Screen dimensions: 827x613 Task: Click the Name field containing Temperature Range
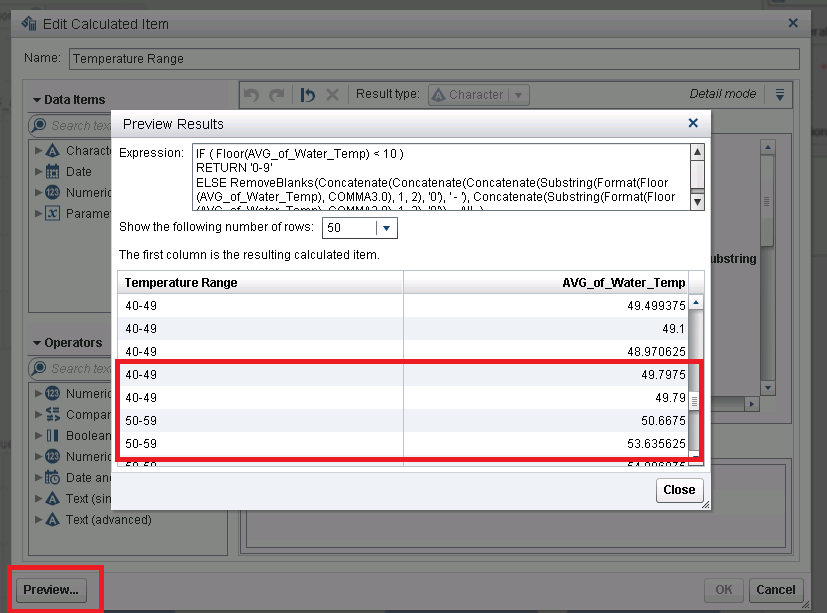[434, 59]
